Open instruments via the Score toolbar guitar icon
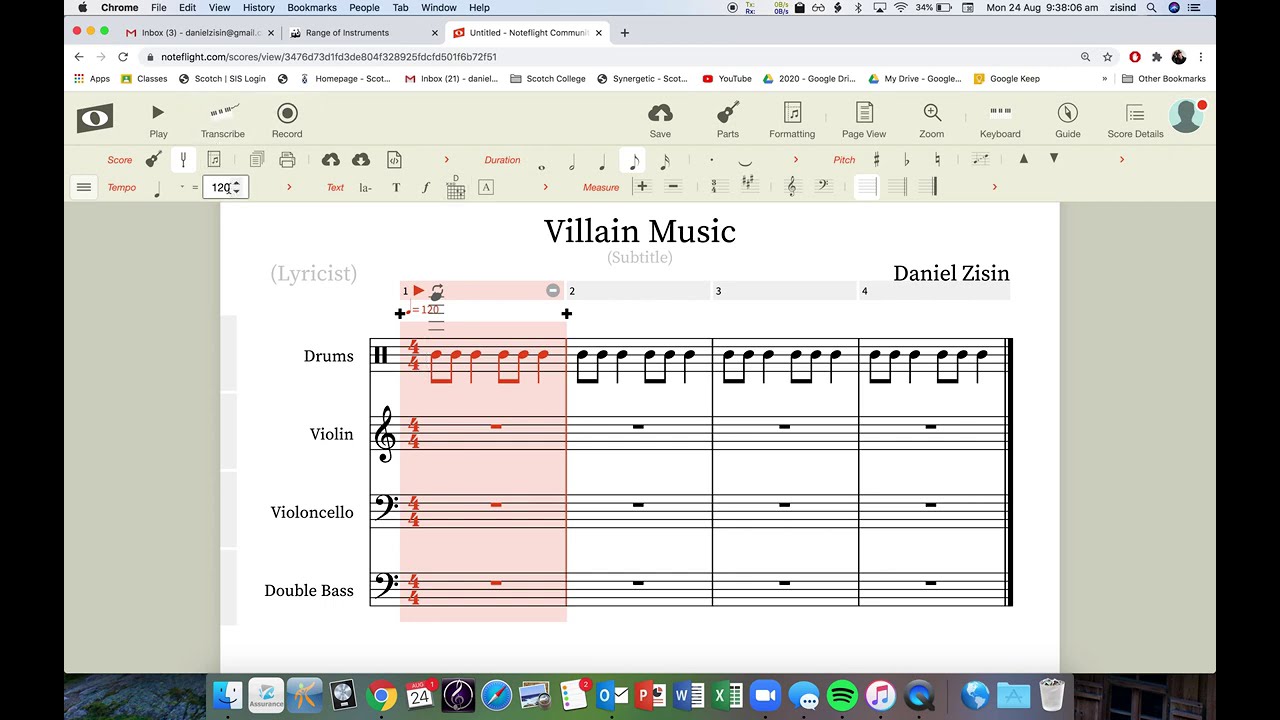Viewport: 1280px width, 720px height. 153,160
